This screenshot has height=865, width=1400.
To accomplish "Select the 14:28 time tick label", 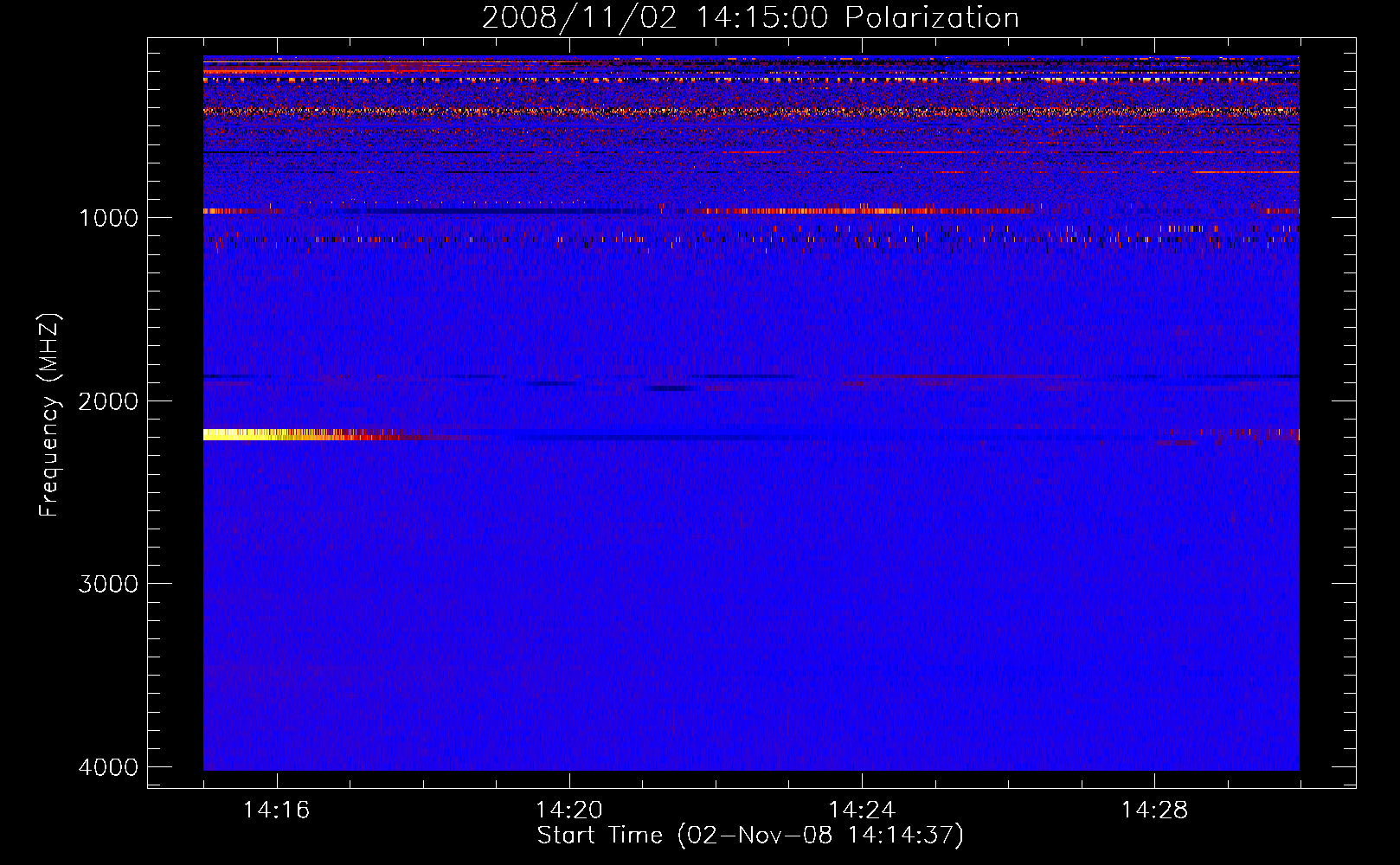I will [x=1154, y=811].
